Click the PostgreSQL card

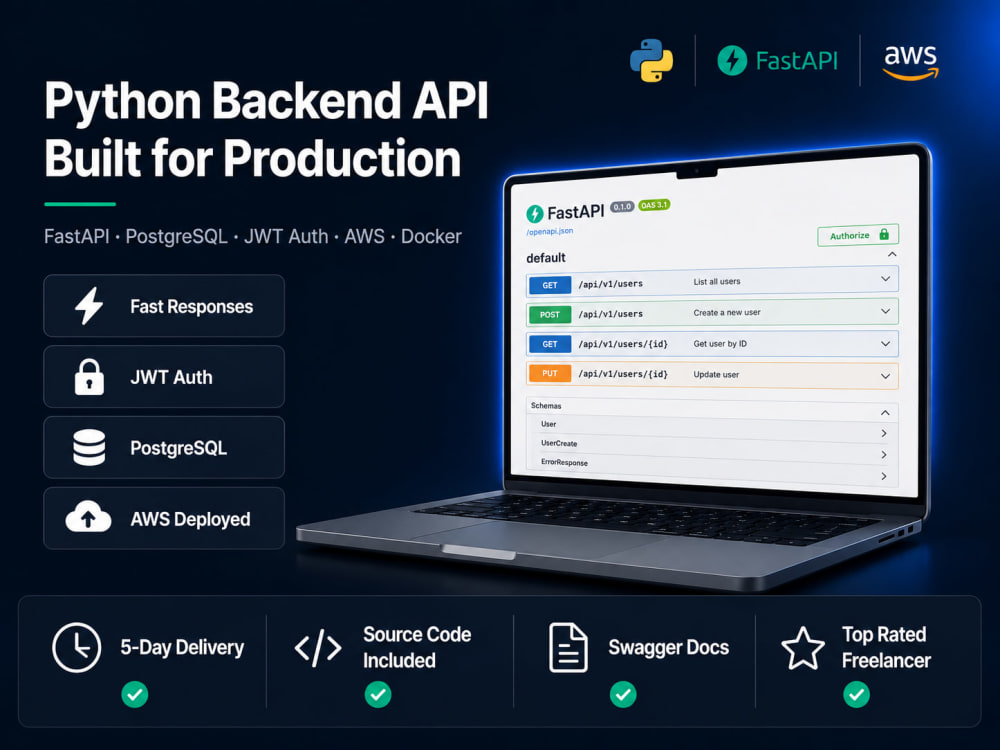[x=164, y=447]
